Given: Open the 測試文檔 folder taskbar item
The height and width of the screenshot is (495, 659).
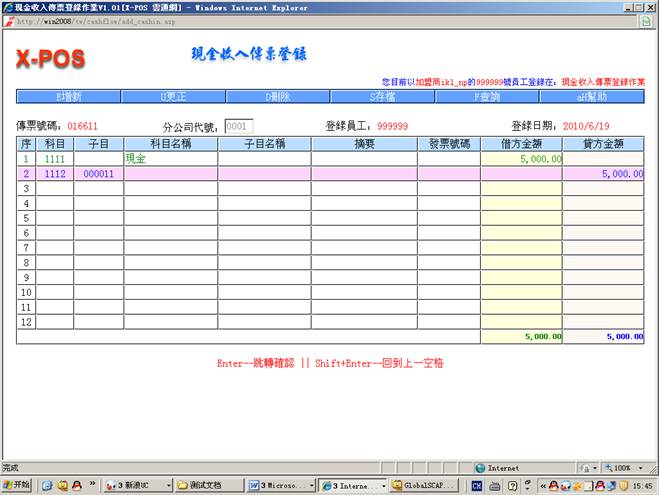Looking at the screenshot, I should [207, 485].
